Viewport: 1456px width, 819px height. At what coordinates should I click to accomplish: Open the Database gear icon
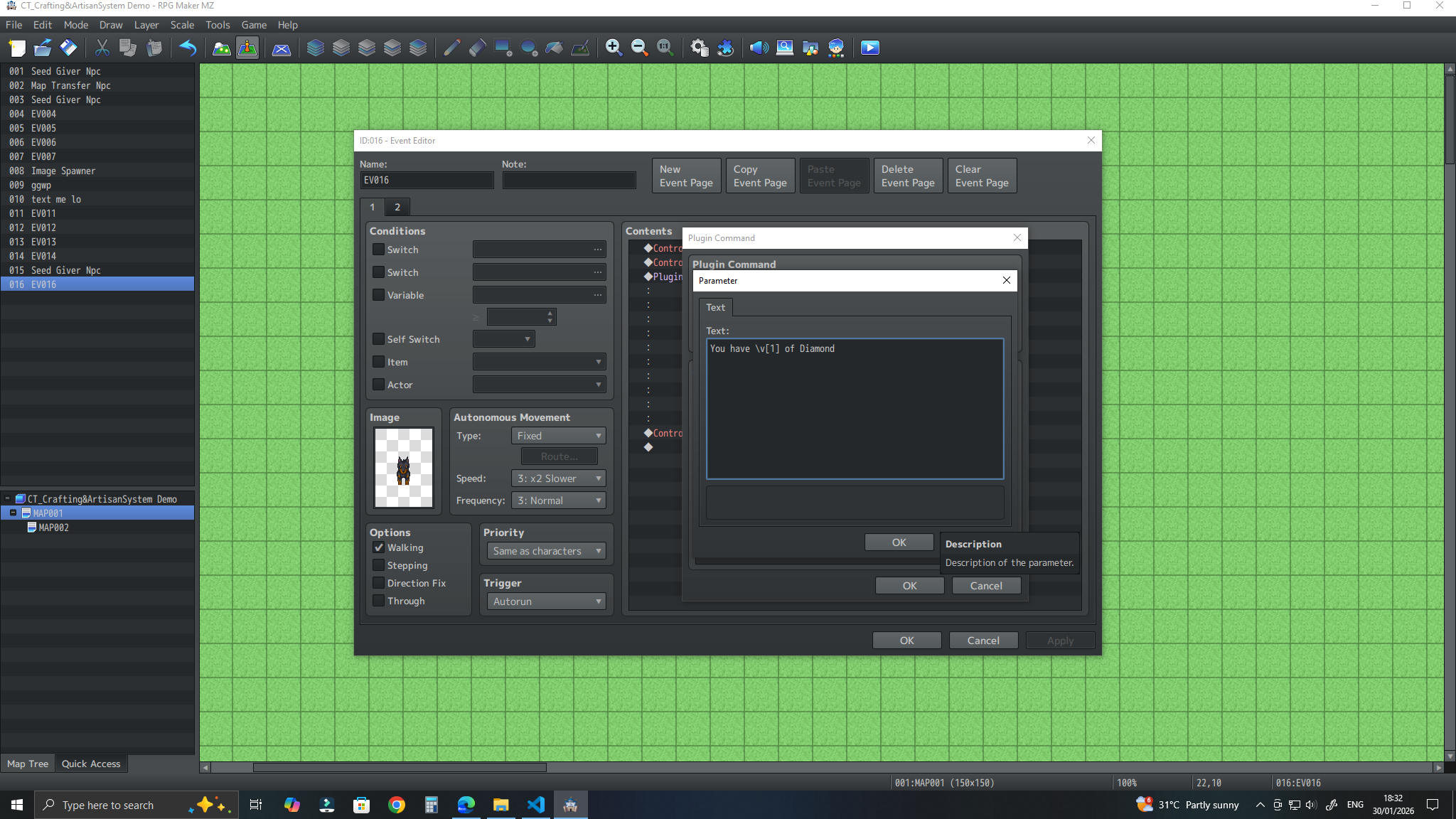[699, 48]
